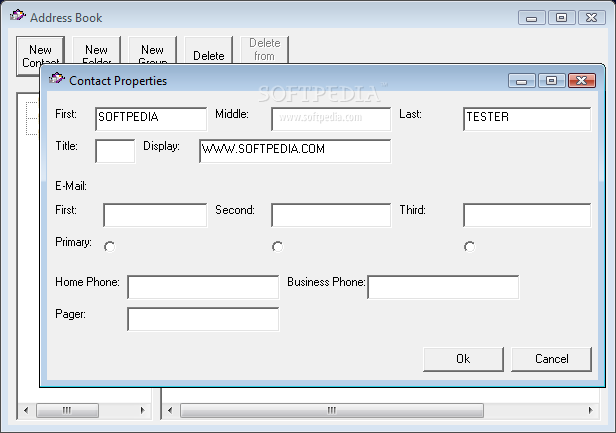
Task: Focus the First name field containing SOFTPEDIA
Action: point(151,119)
